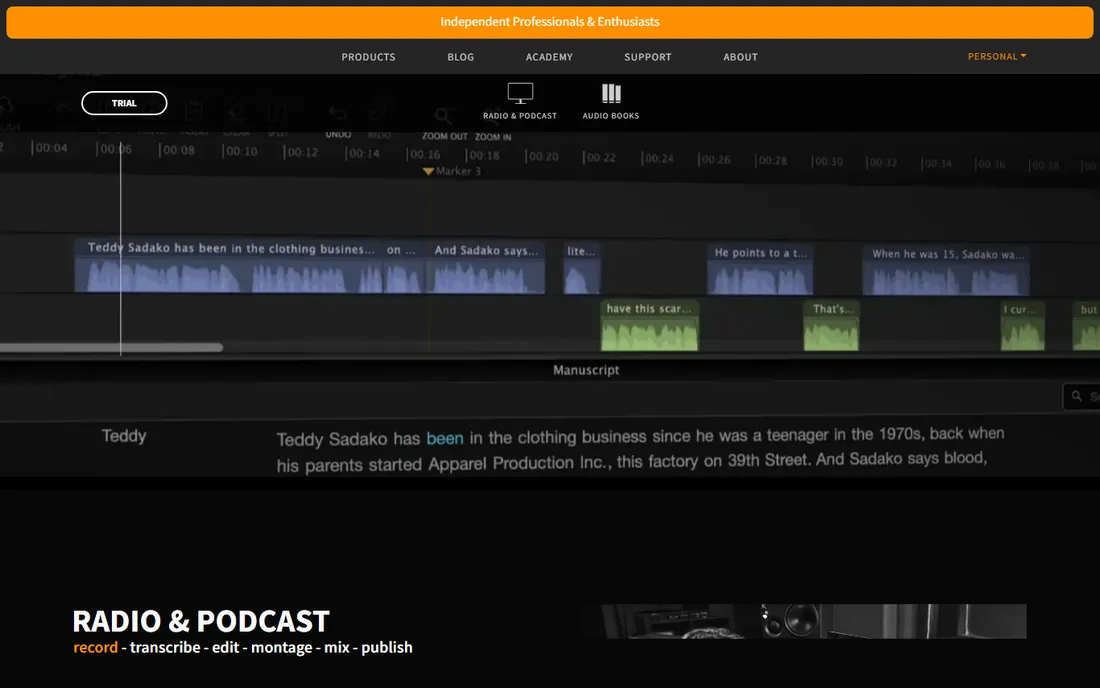The image size is (1100, 688).
Task: Click the speaker name 'Teddy'
Action: 124,436
